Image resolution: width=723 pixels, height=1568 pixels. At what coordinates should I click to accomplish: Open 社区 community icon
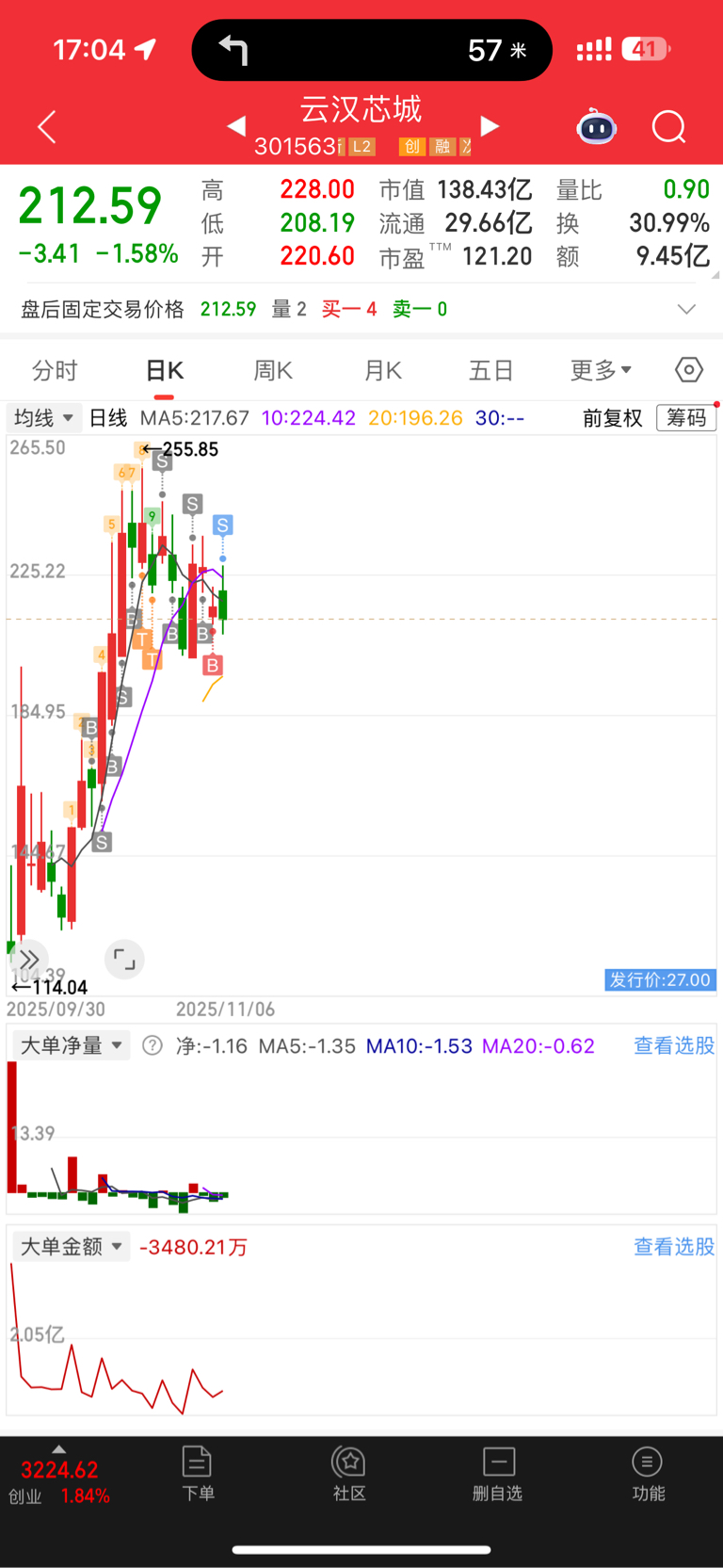(x=349, y=1474)
